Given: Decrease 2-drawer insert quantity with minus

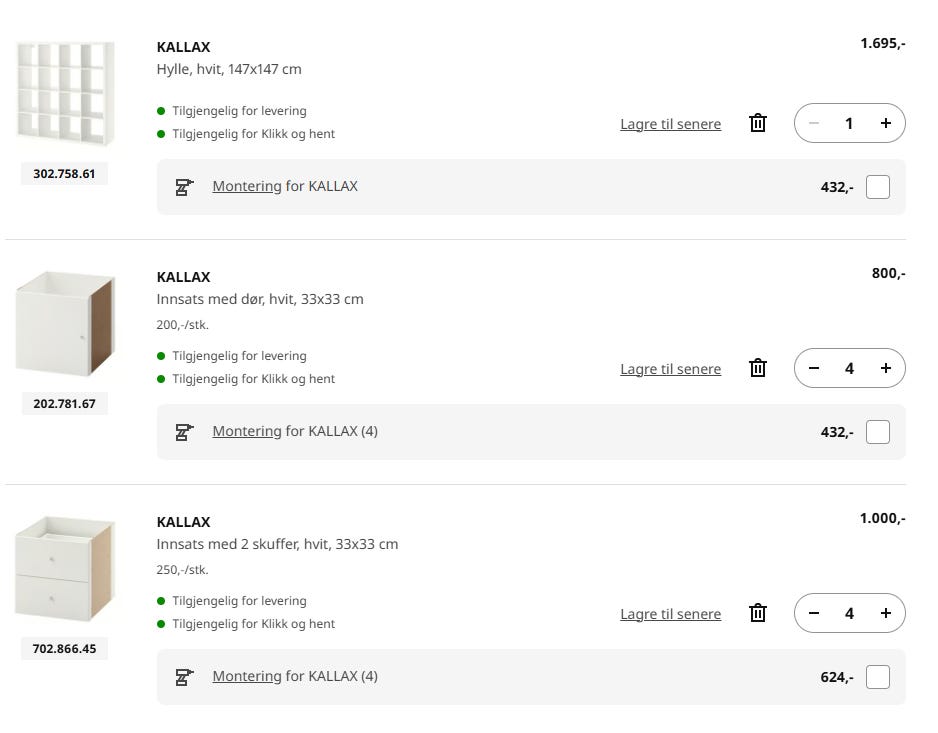Looking at the screenshot, I should (814, 614).
